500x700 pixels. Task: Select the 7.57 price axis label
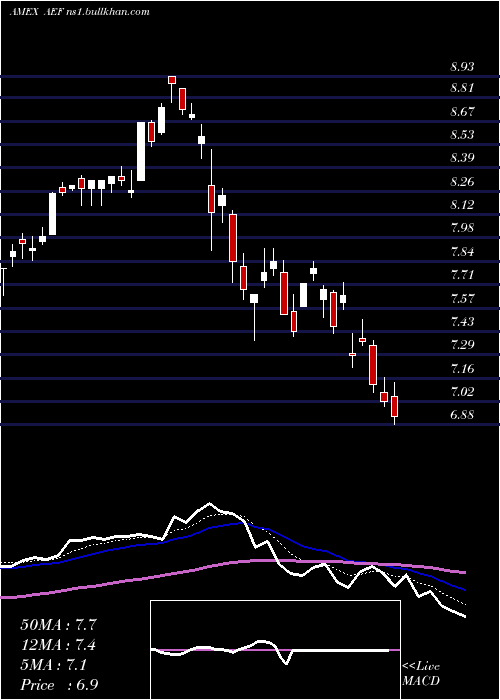[462, 299]
